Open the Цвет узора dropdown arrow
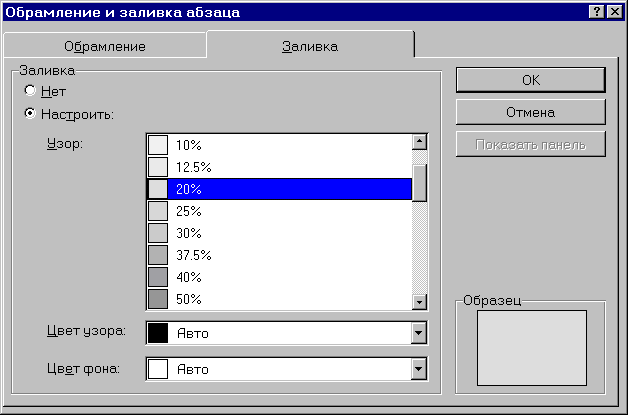Image resolution: width=628 pixels, height=415 pixels. pos(420,333)
